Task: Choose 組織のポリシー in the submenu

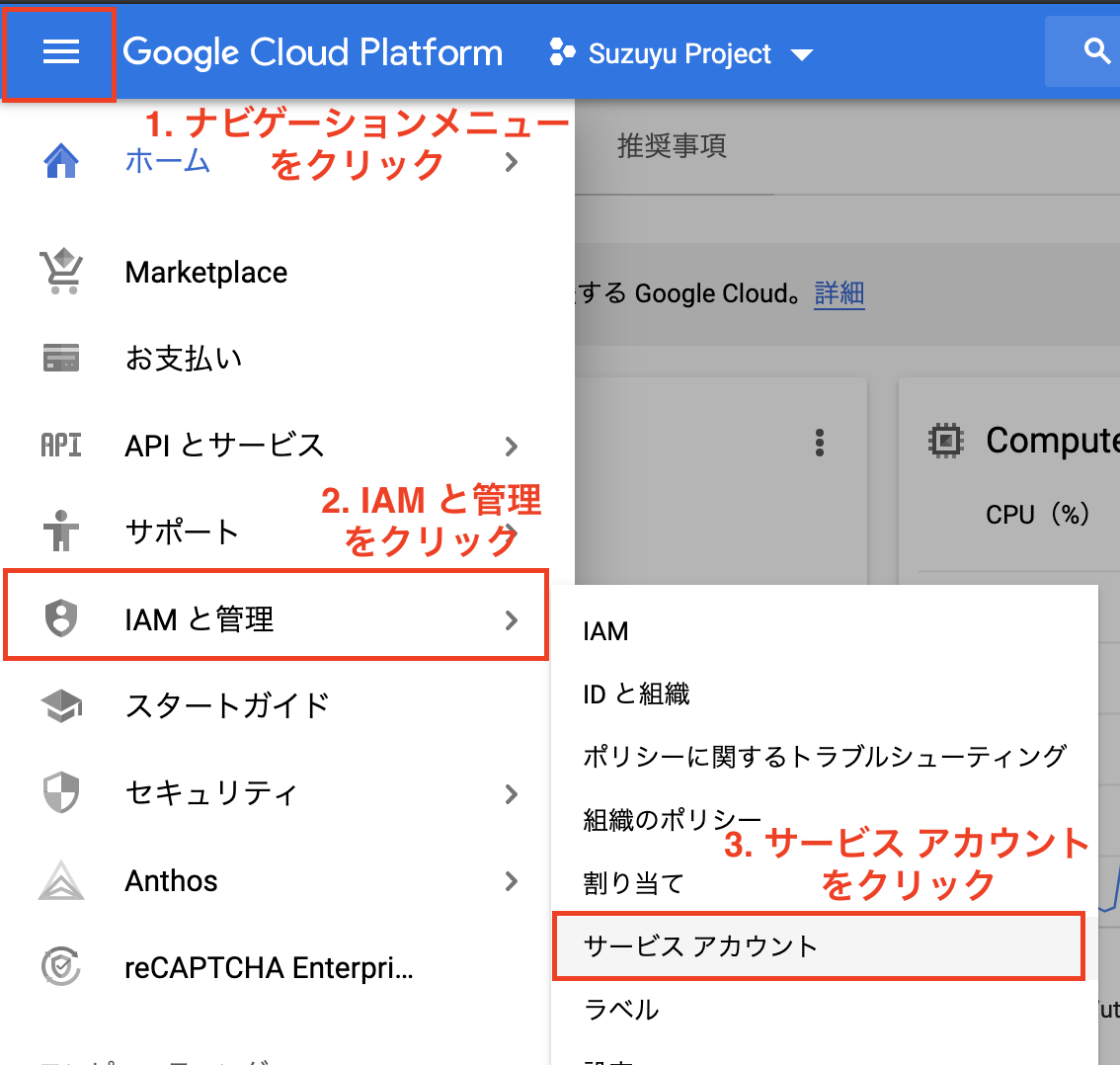Action: pos(673,819)
